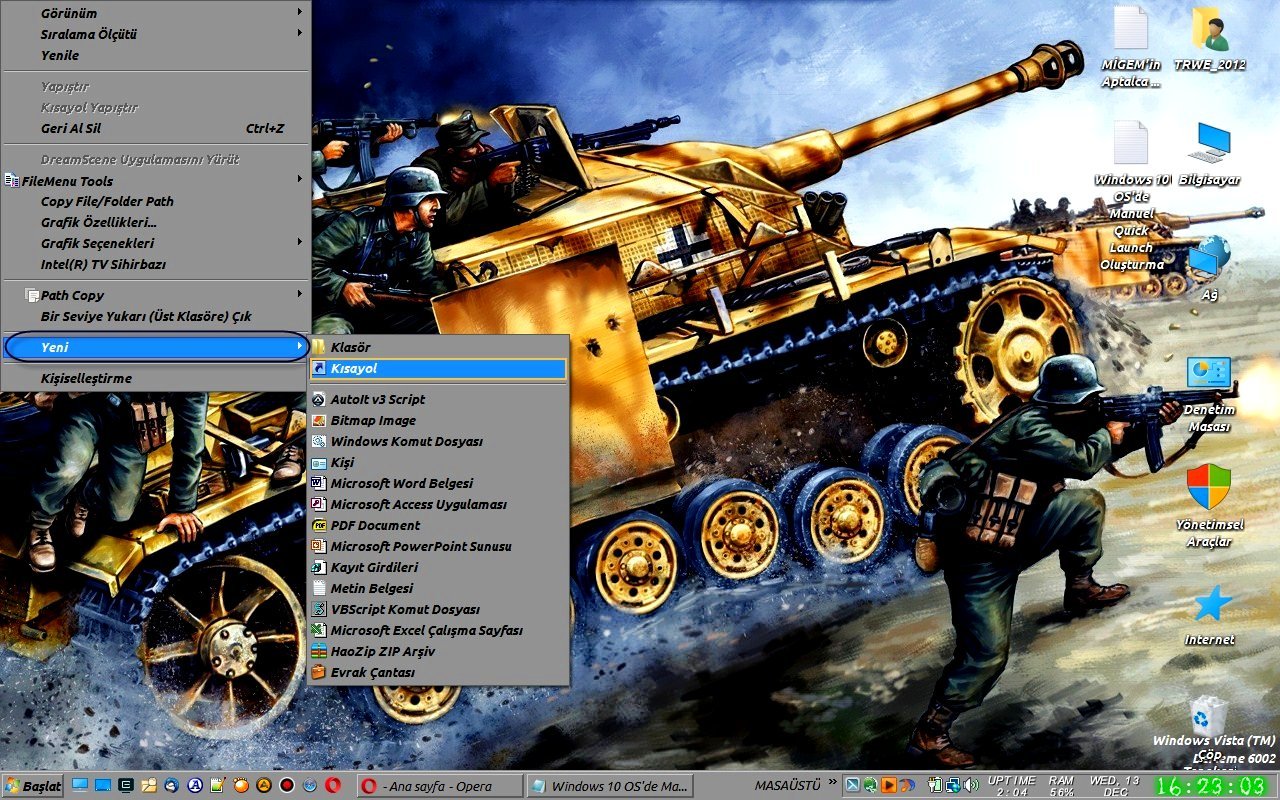Screen dimensions: 1280x800
Task: Select Denetim Masası desktop icon
Action: click(1209, 394)
